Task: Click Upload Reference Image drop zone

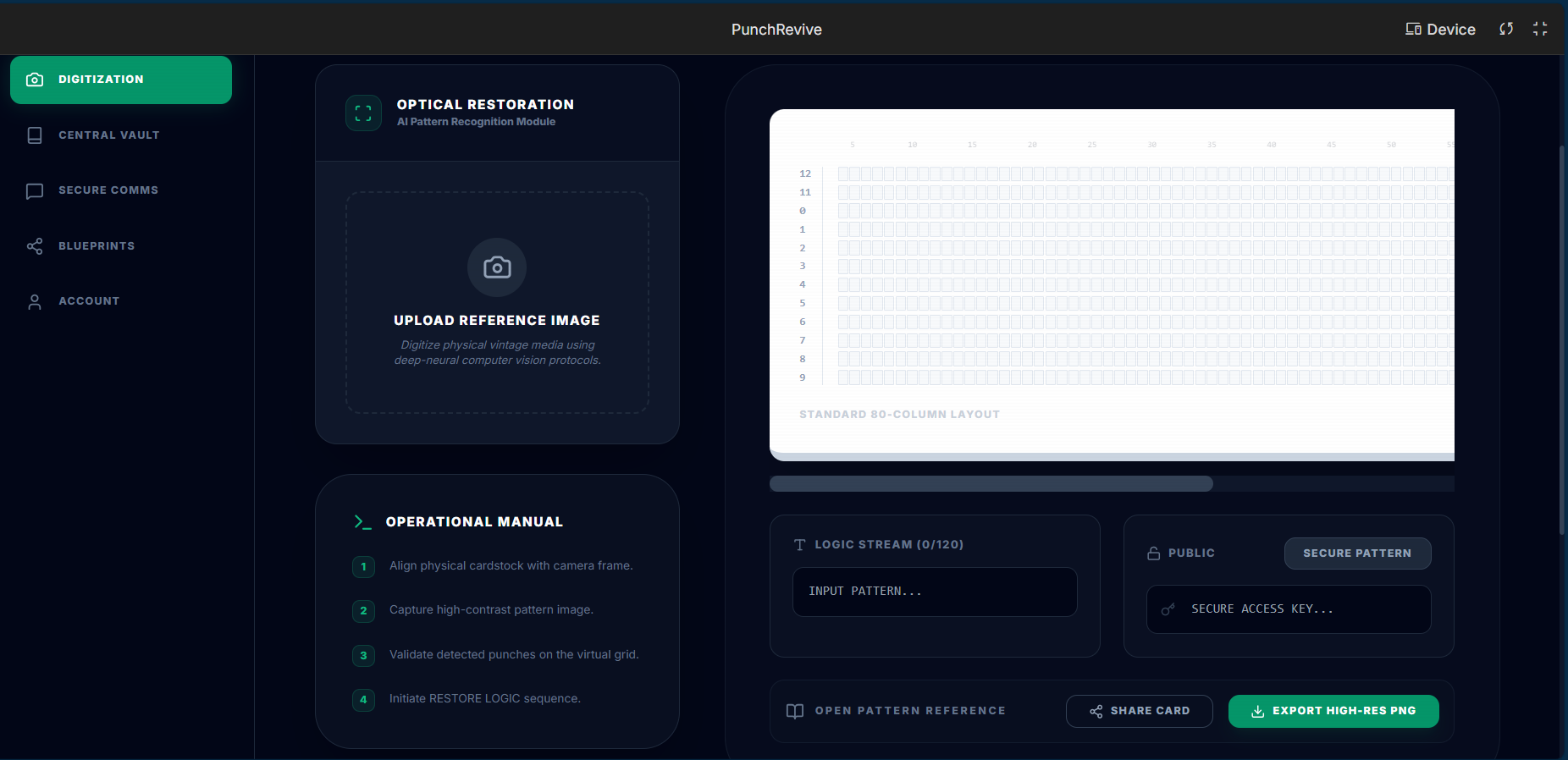Action: [x=497, y=303]
